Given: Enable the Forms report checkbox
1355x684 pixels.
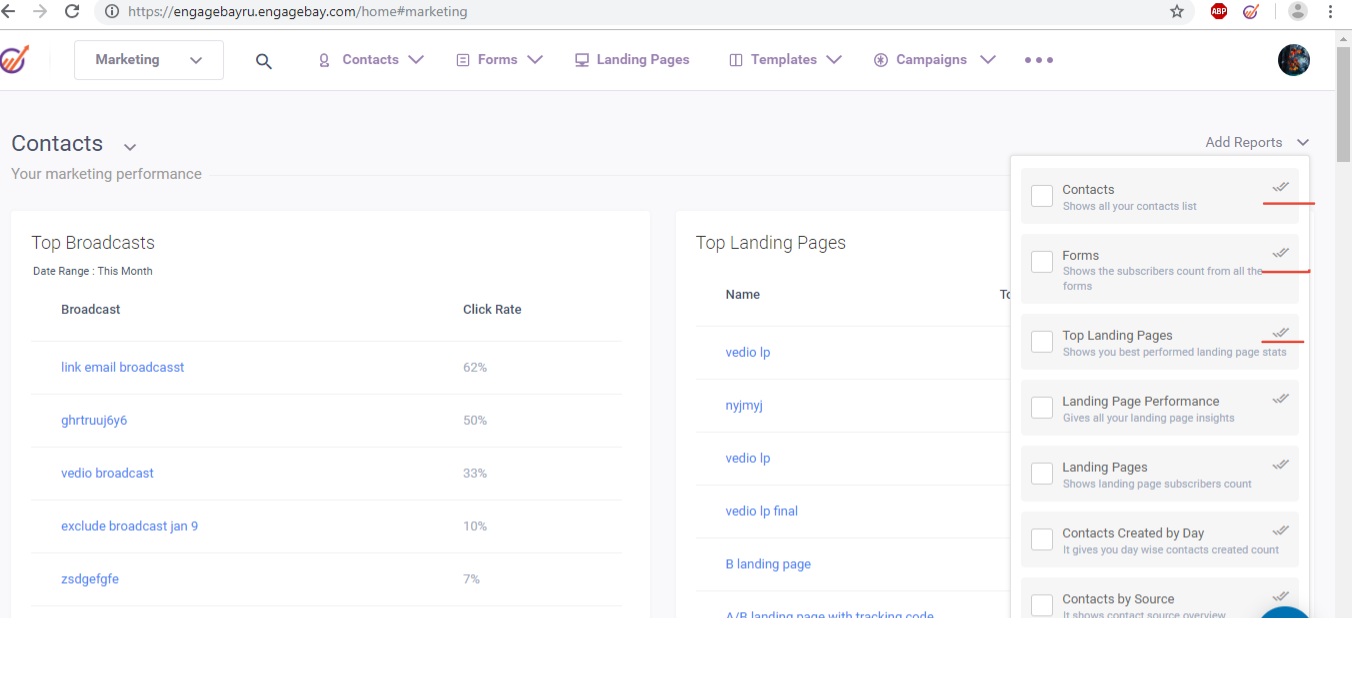Looking at the screenshot, I should click(1042, 262).
